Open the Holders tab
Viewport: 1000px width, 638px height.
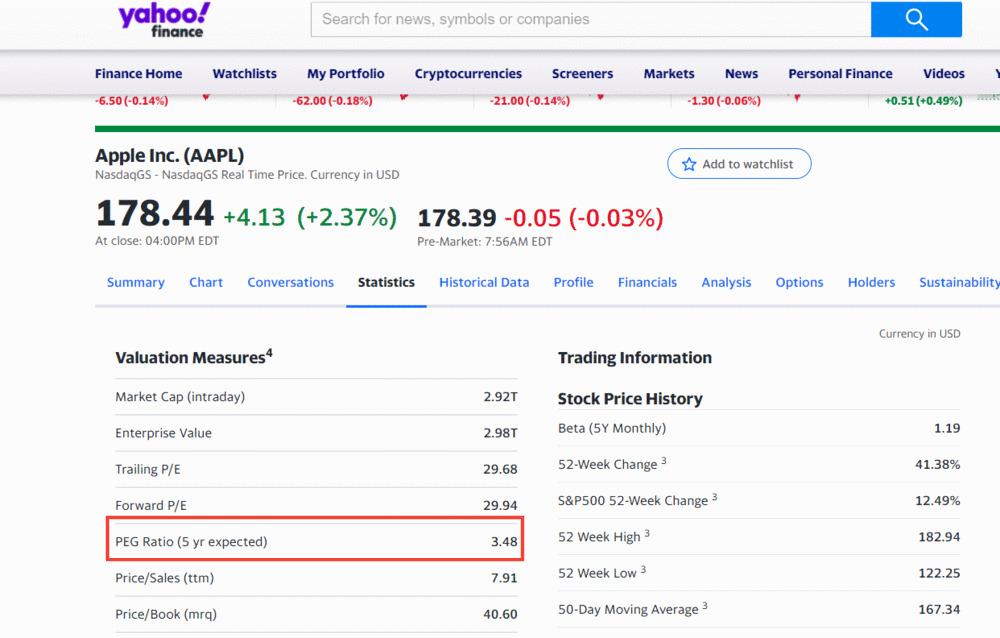[871, 282]
